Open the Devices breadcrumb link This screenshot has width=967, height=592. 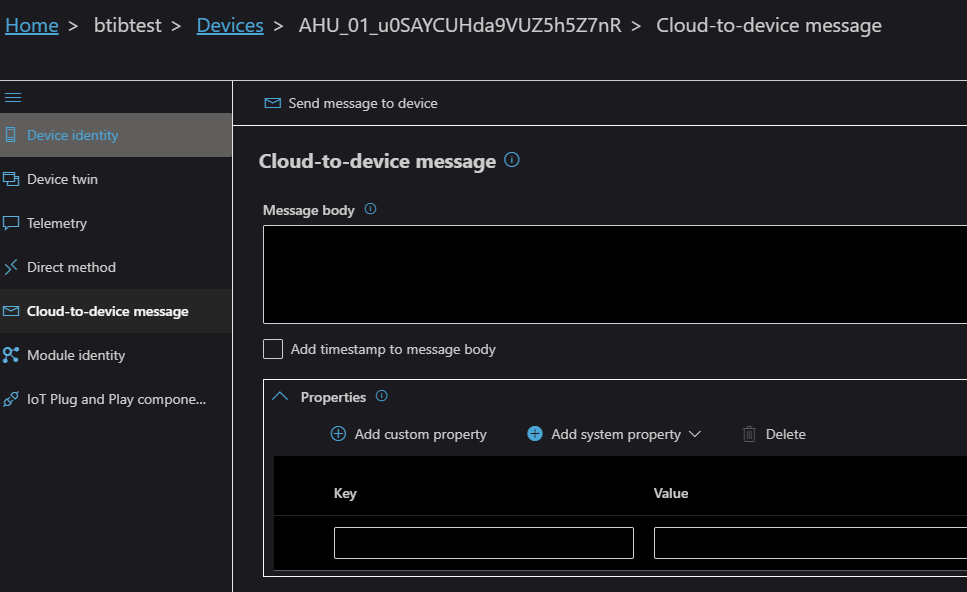tap(230, 25)
